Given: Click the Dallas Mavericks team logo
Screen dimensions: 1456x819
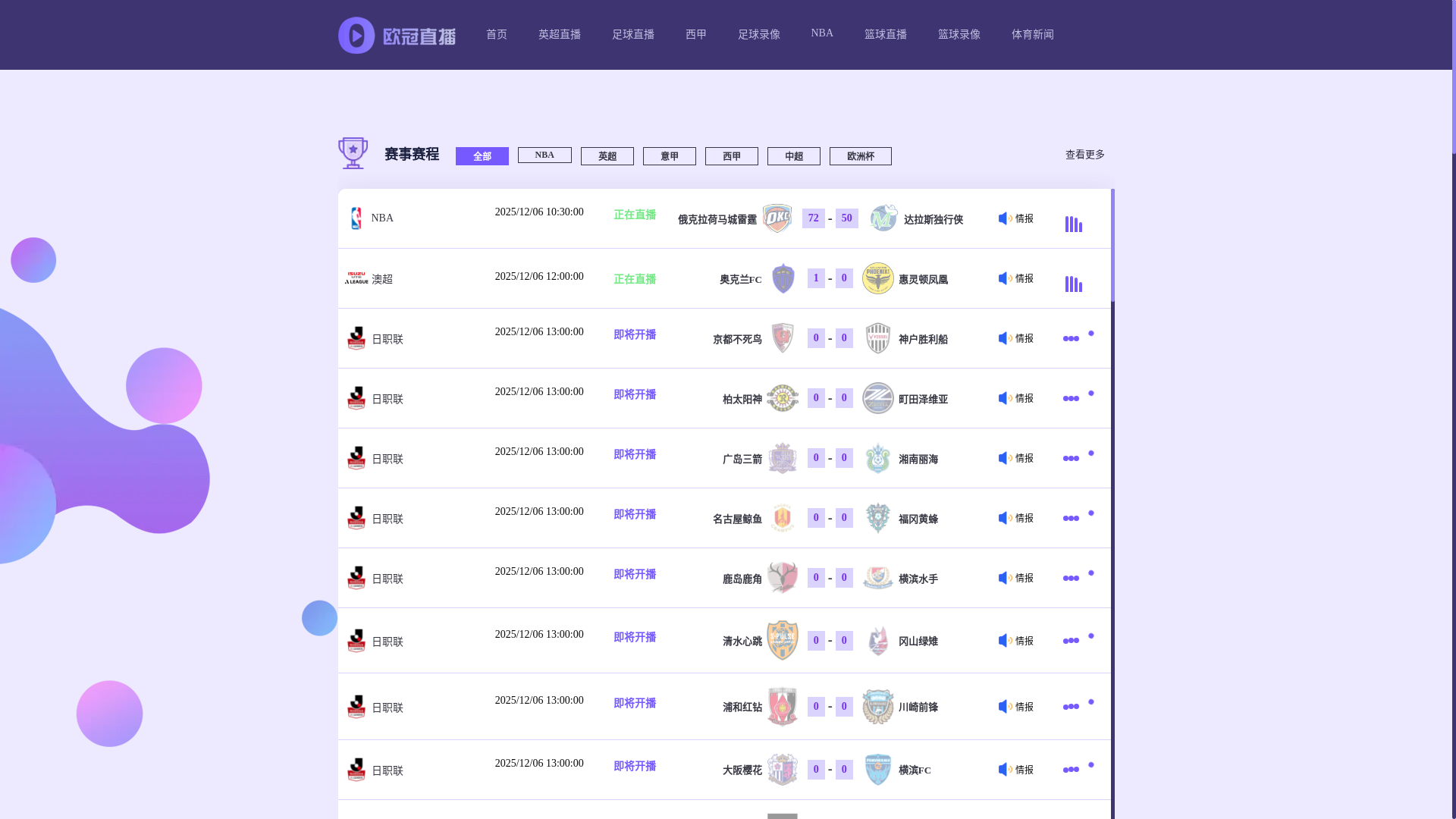Looking at the screenshot, I should tap(883, 218).
